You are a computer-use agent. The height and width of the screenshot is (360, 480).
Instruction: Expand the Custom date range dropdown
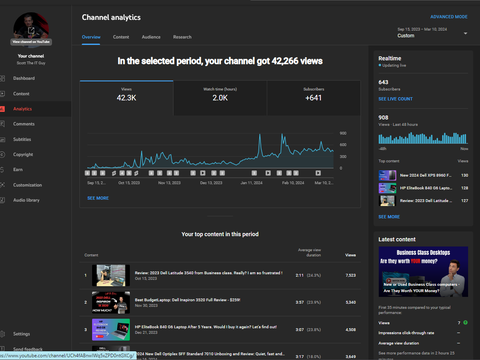432,33
